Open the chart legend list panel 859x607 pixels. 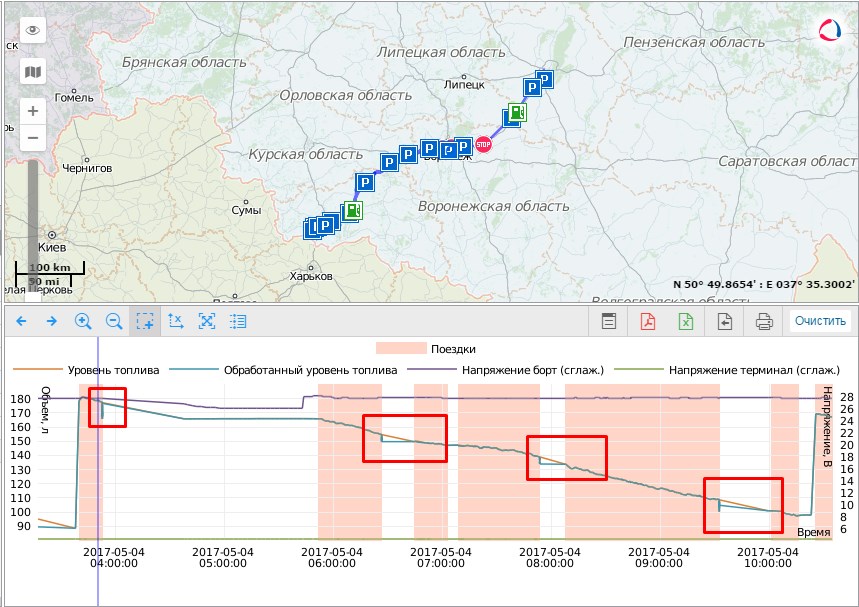238,321
